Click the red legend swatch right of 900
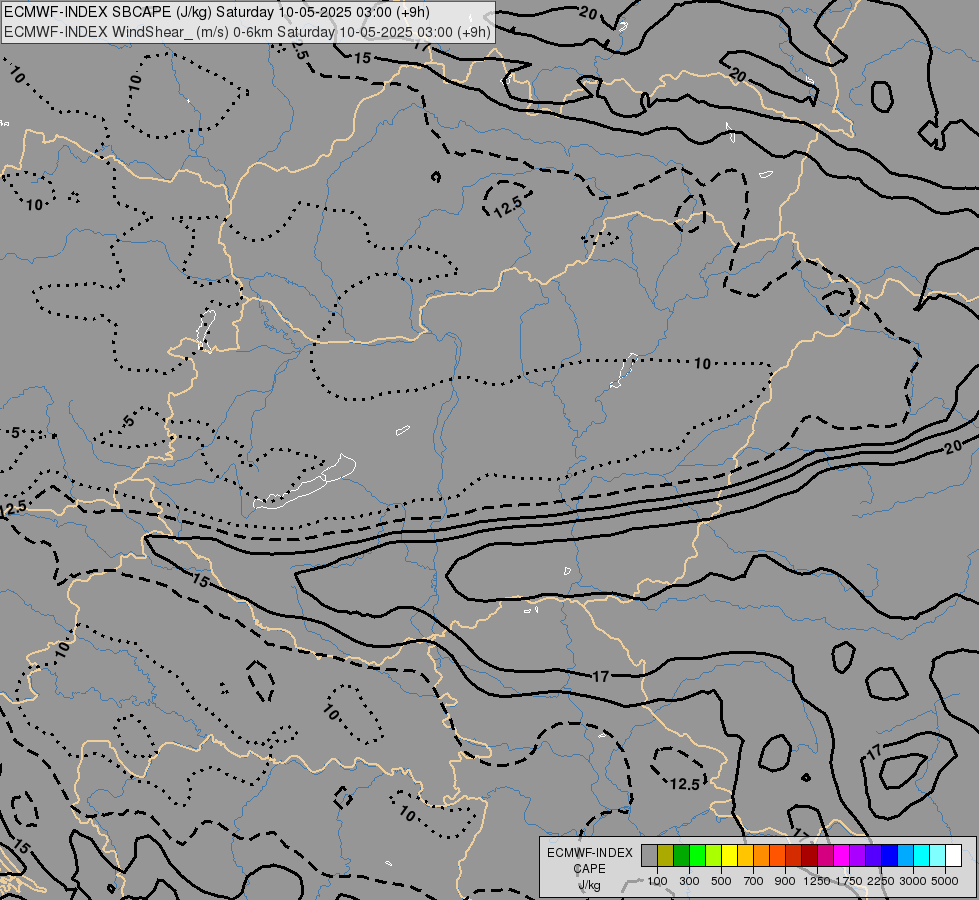The image size is (979, 900). coord(794,855)
